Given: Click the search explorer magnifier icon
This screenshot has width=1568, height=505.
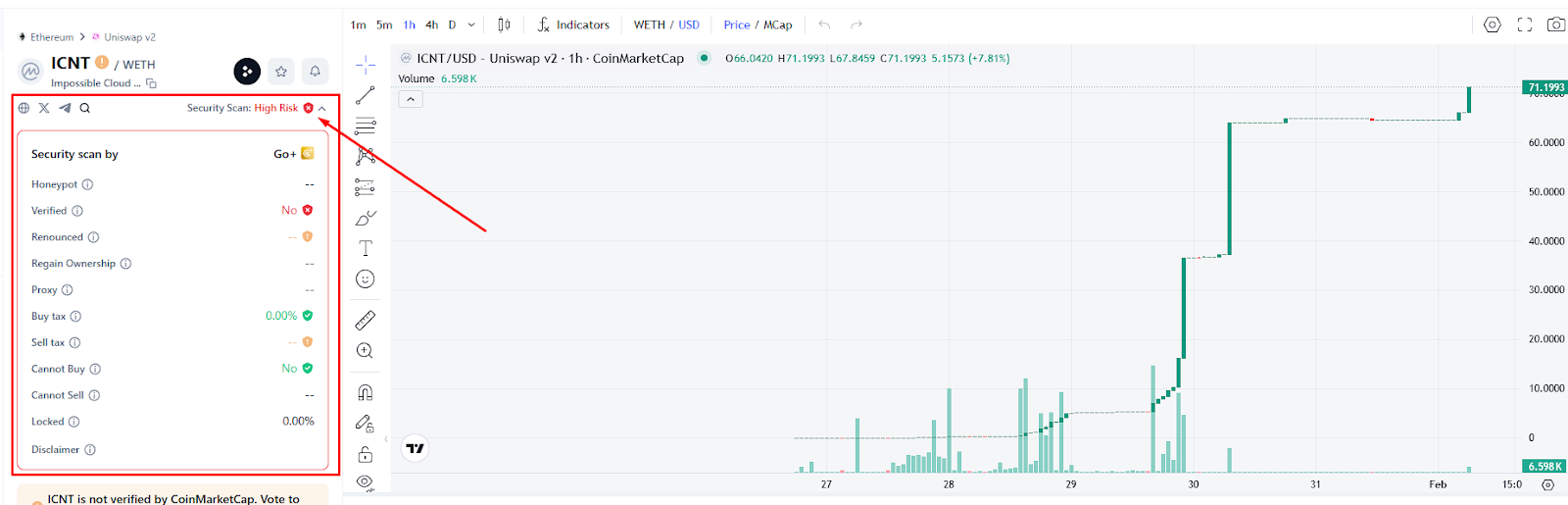Looking at the screenshot, I should 85,108.
